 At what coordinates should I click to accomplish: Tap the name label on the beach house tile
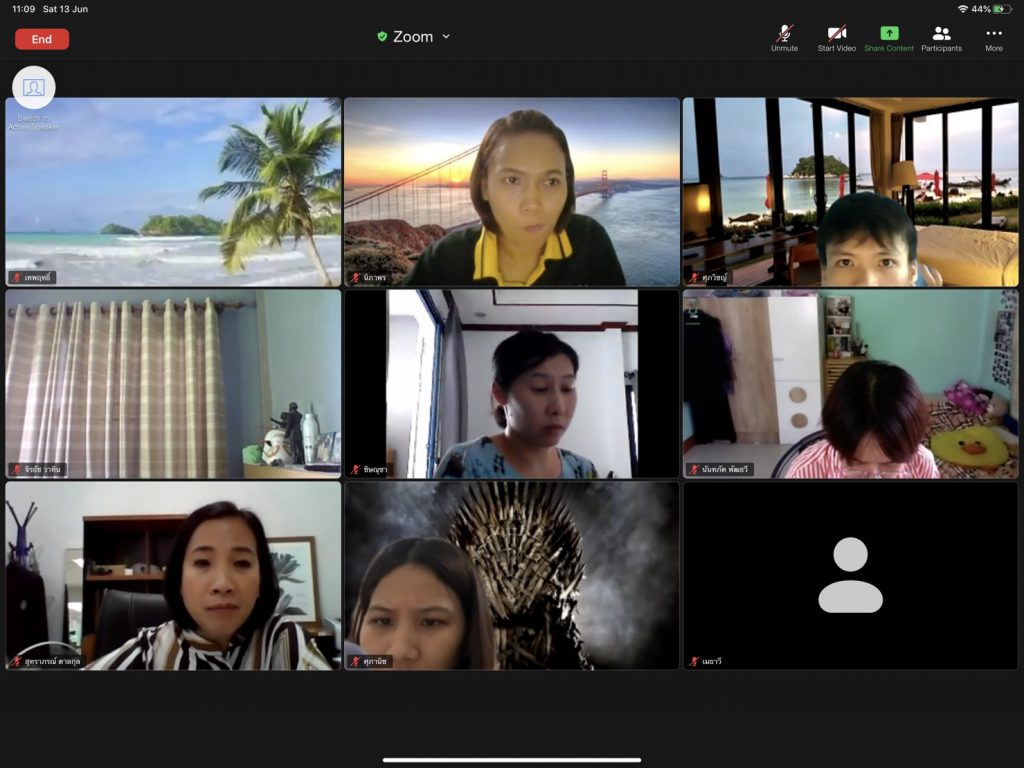pyautogui.click(x=709, y=278)
